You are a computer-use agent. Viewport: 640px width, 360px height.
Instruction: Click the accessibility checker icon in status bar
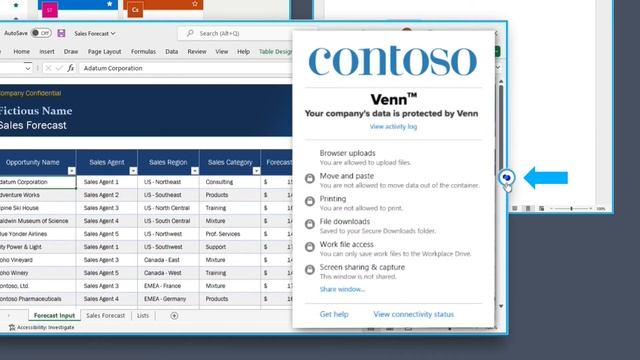click(12, 327)
